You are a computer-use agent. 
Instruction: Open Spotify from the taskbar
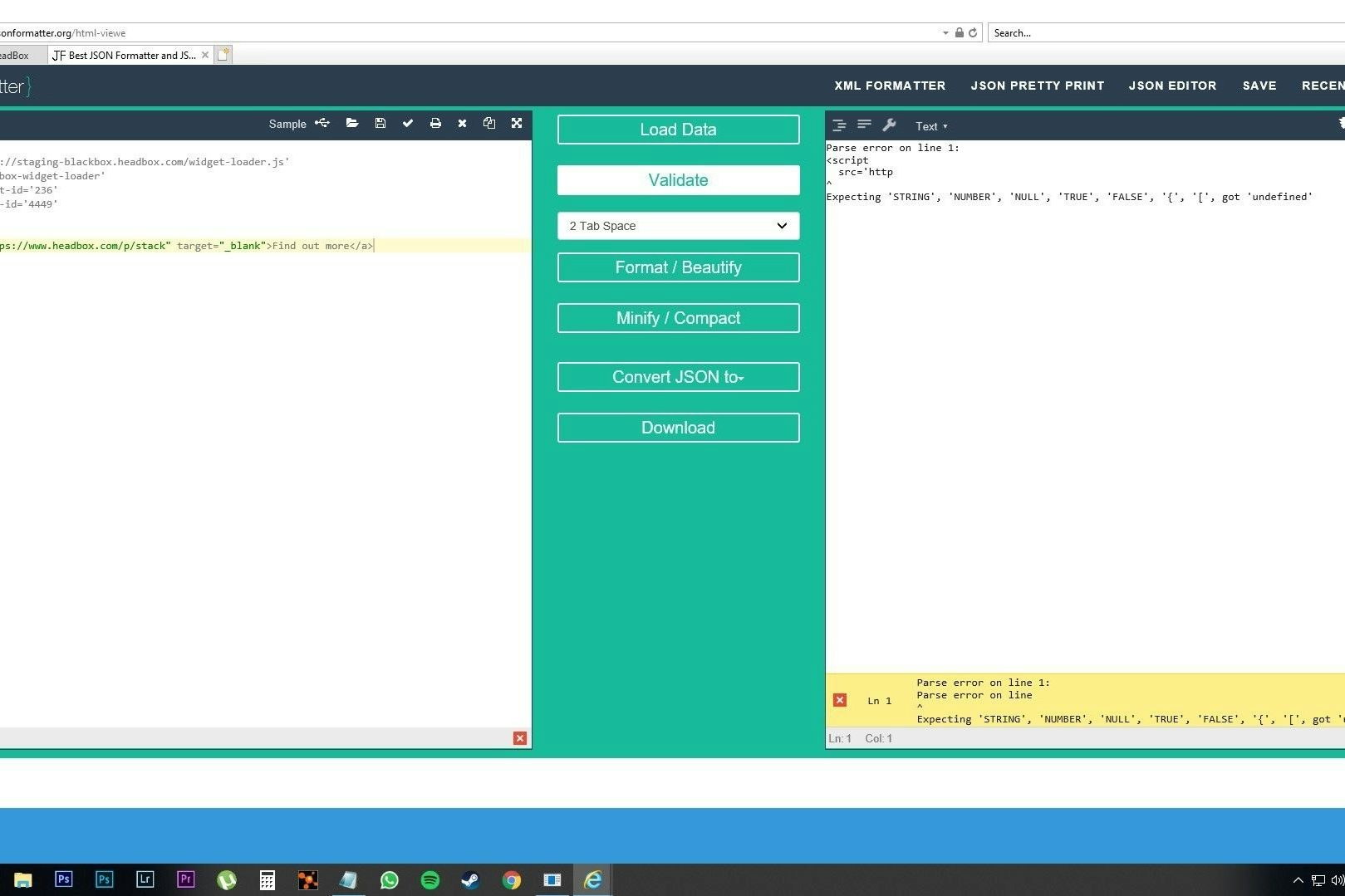coord(430,880)
